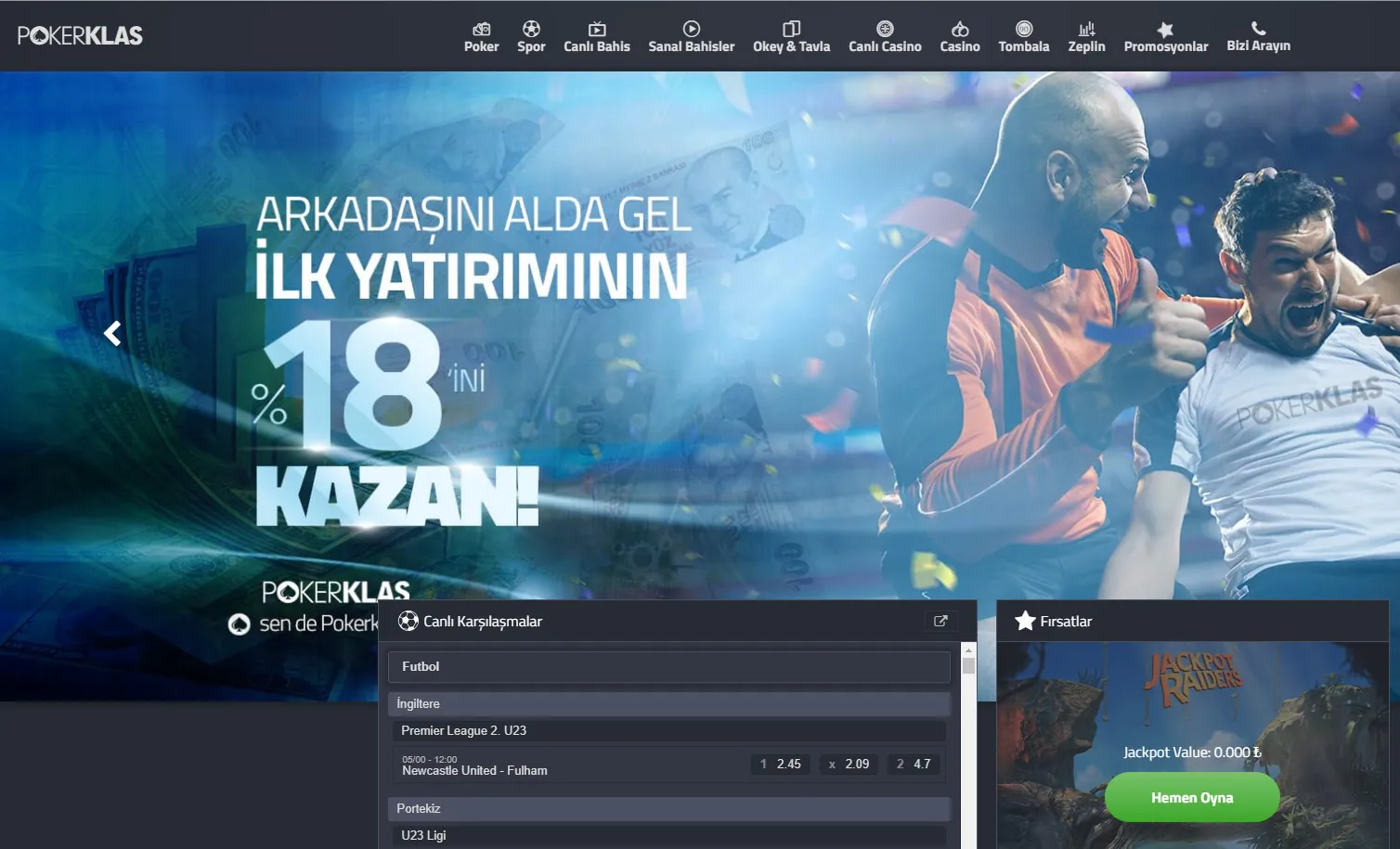The height and width of the screenshot is (849, 1400).
Task: Open Okey & Tavla tiles icon
Action: click(791, 30)
